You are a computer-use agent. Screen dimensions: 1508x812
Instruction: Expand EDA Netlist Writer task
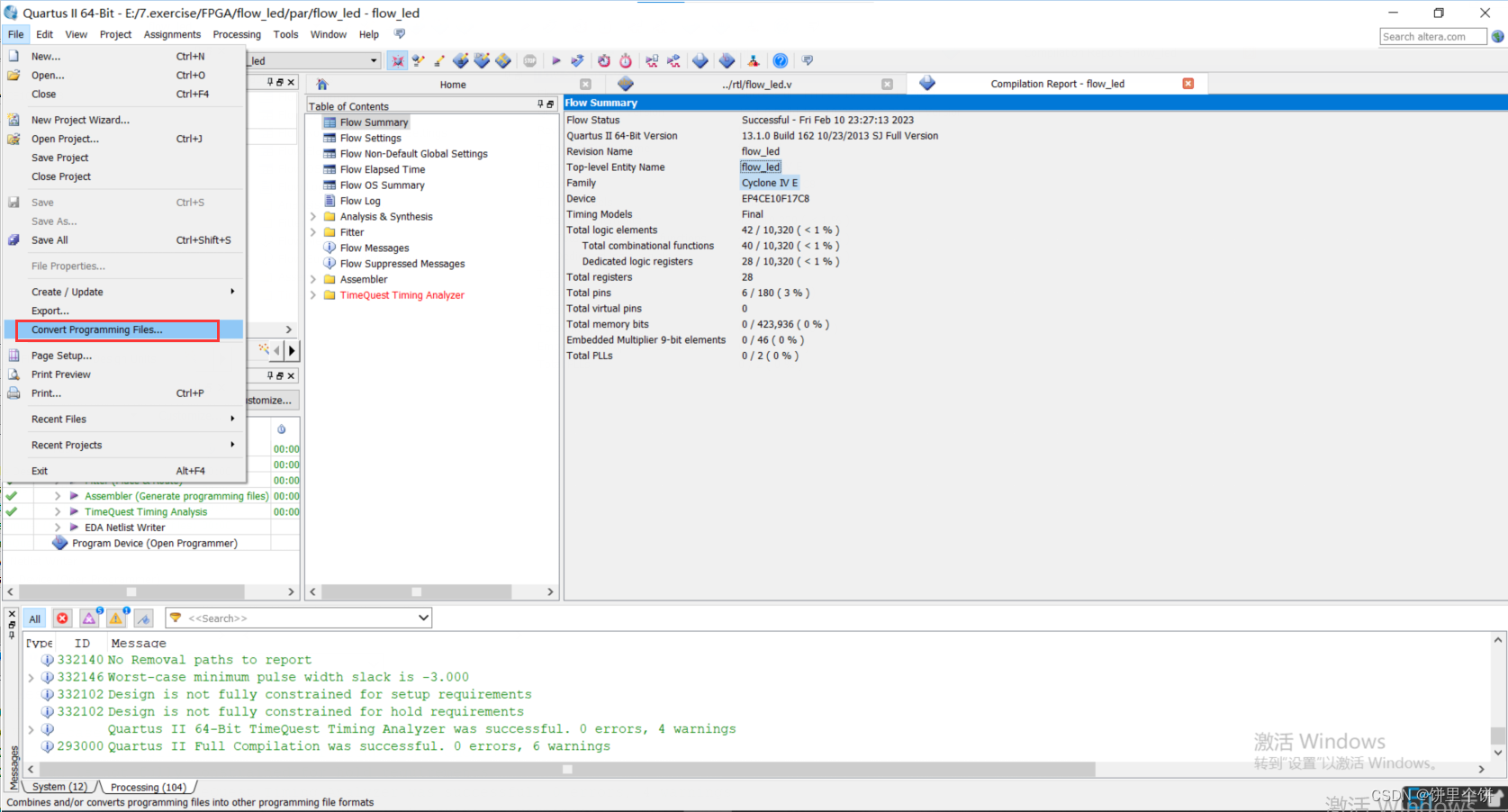(x=58, y=528)
